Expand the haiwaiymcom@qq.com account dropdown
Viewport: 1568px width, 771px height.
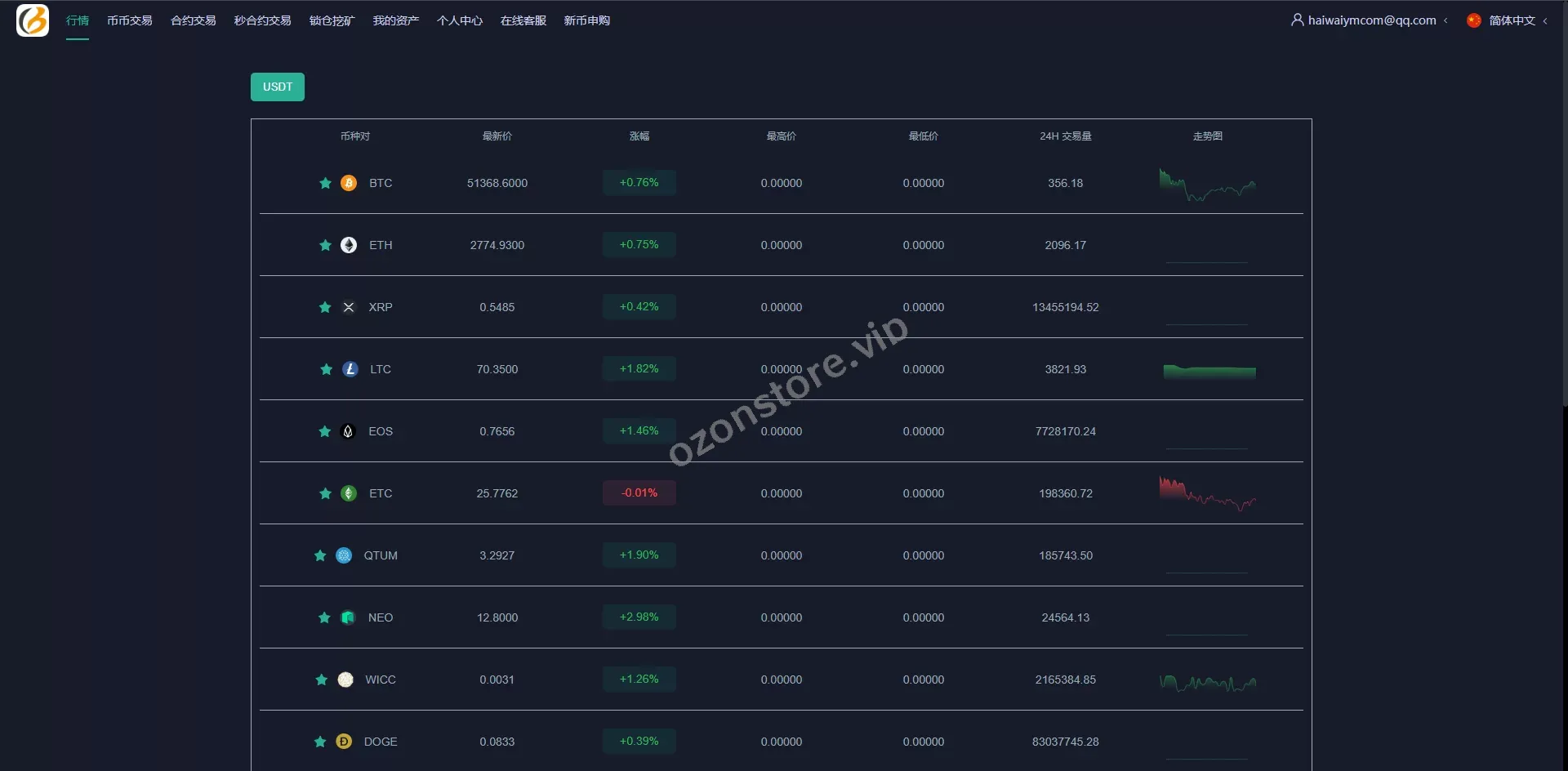pyautogui.click(x=1371, y=20)
